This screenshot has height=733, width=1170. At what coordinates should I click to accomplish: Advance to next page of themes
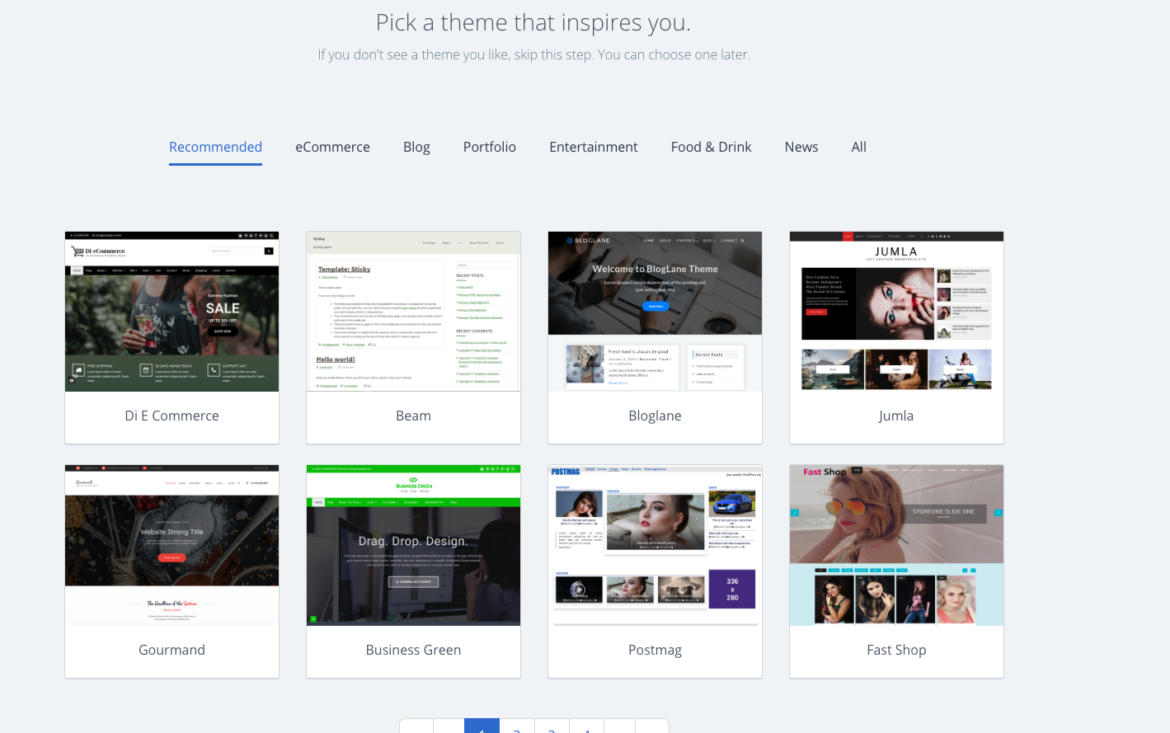point(620,728)
